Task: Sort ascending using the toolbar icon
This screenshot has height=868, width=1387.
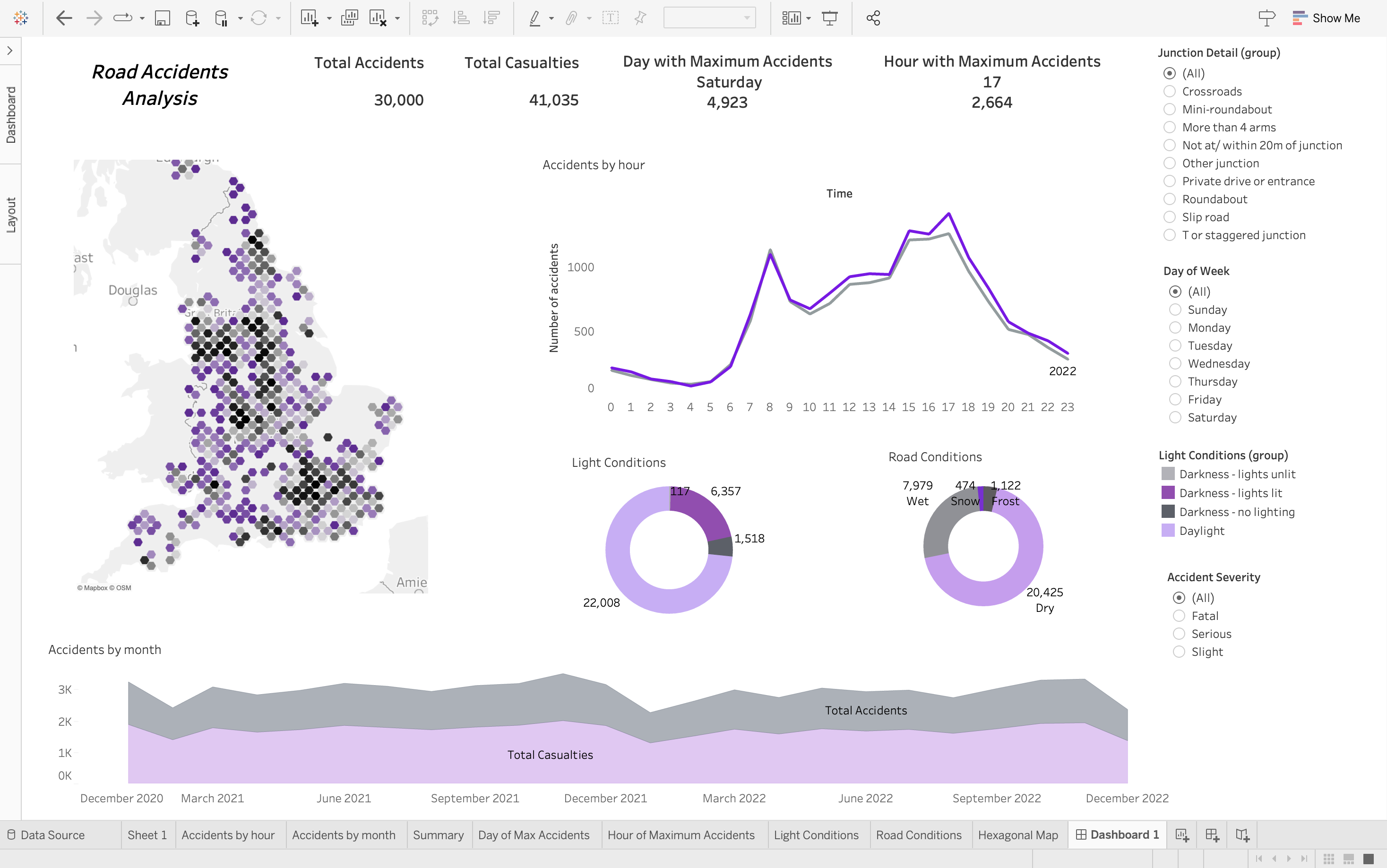Action: pos(461,18)
